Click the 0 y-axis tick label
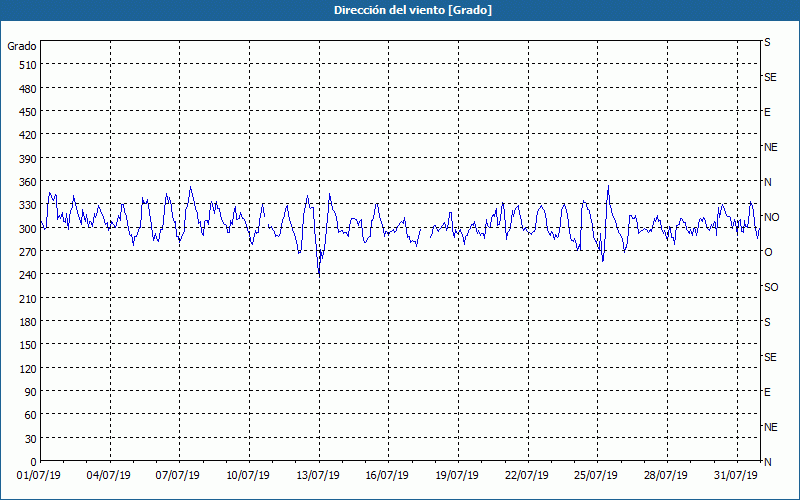800x500 pixels. point(34,462)
